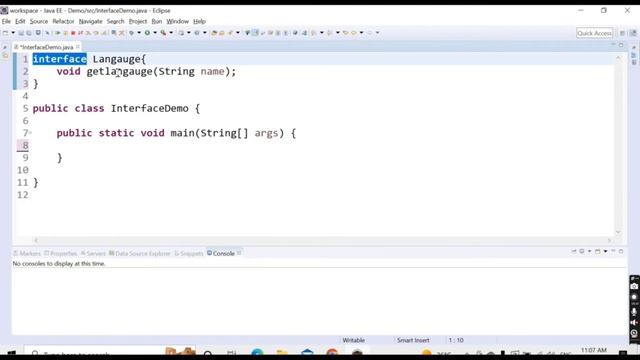The image size is (640, 360).
Task: Maximize the Console panel
Action: coord(621,251)
